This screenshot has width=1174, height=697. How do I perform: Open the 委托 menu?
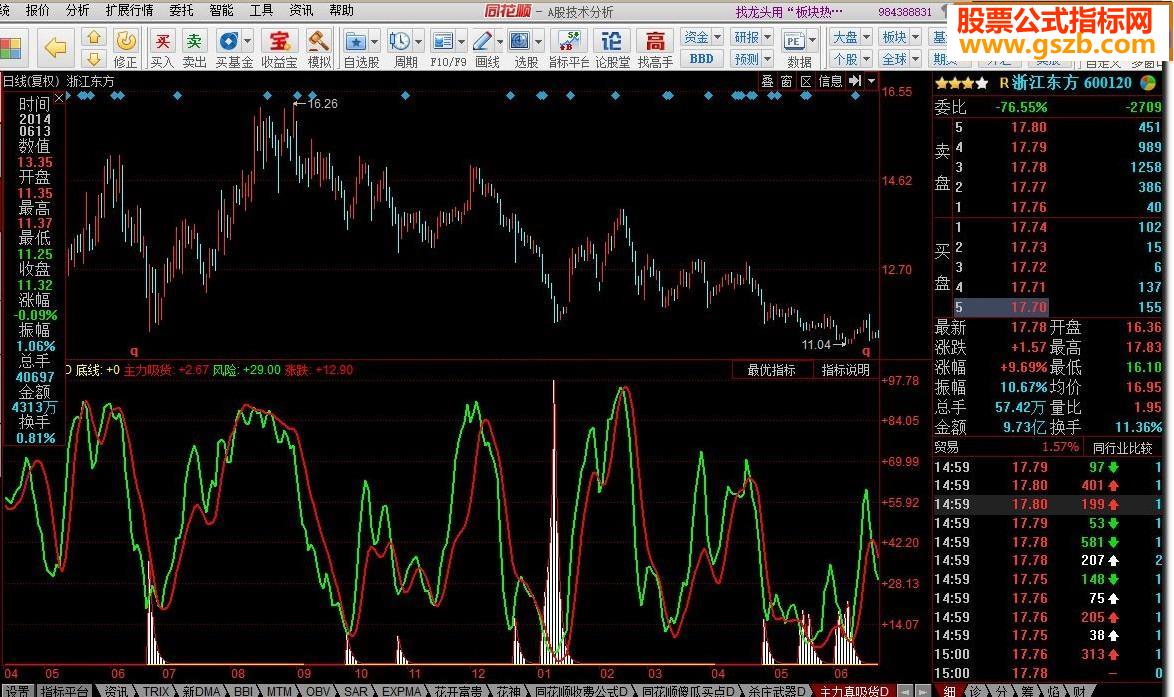pyautogui.click(x=181, y=10)
